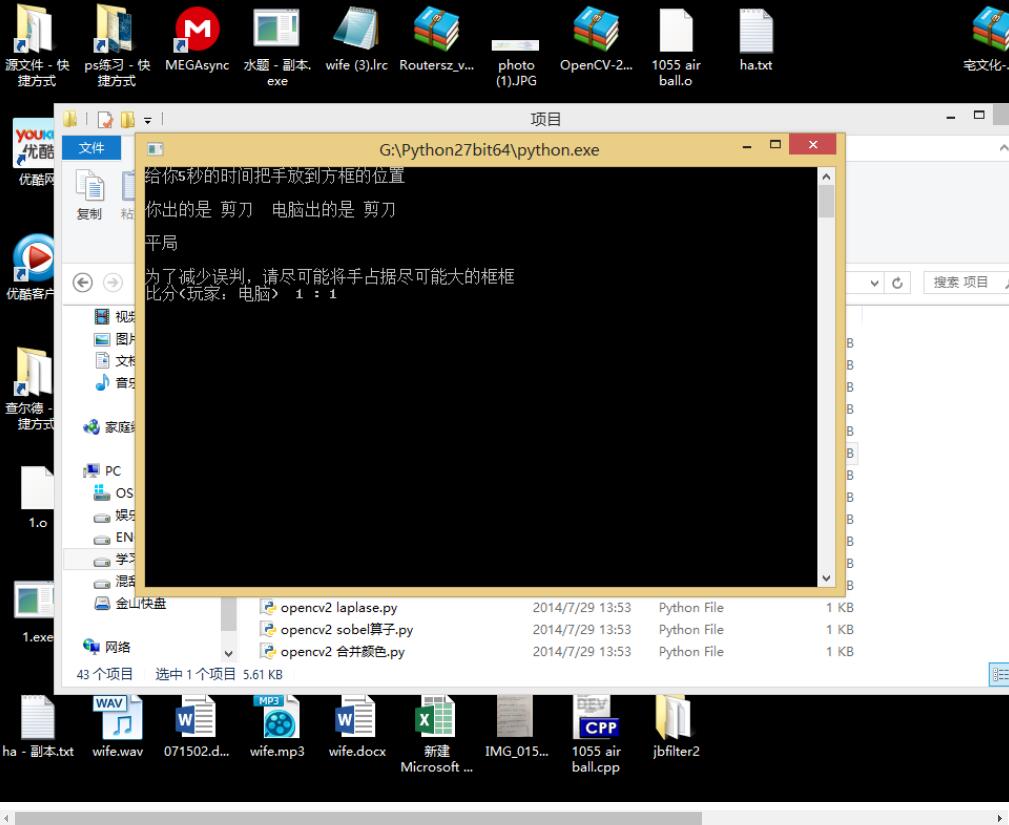Open the 新建 Microsoft Excel file
This screenshot has width=1009, height=825.
pyautogui.click(x=436, y=734)
